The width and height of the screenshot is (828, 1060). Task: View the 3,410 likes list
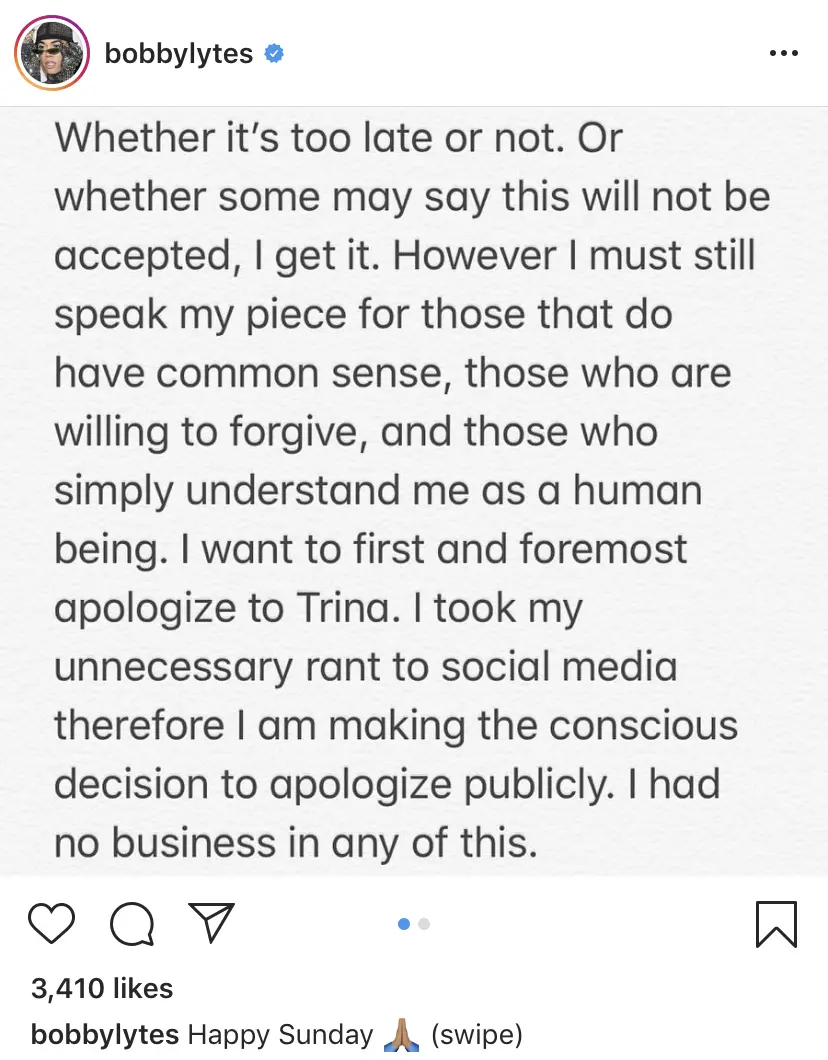(x=102, y=988)
